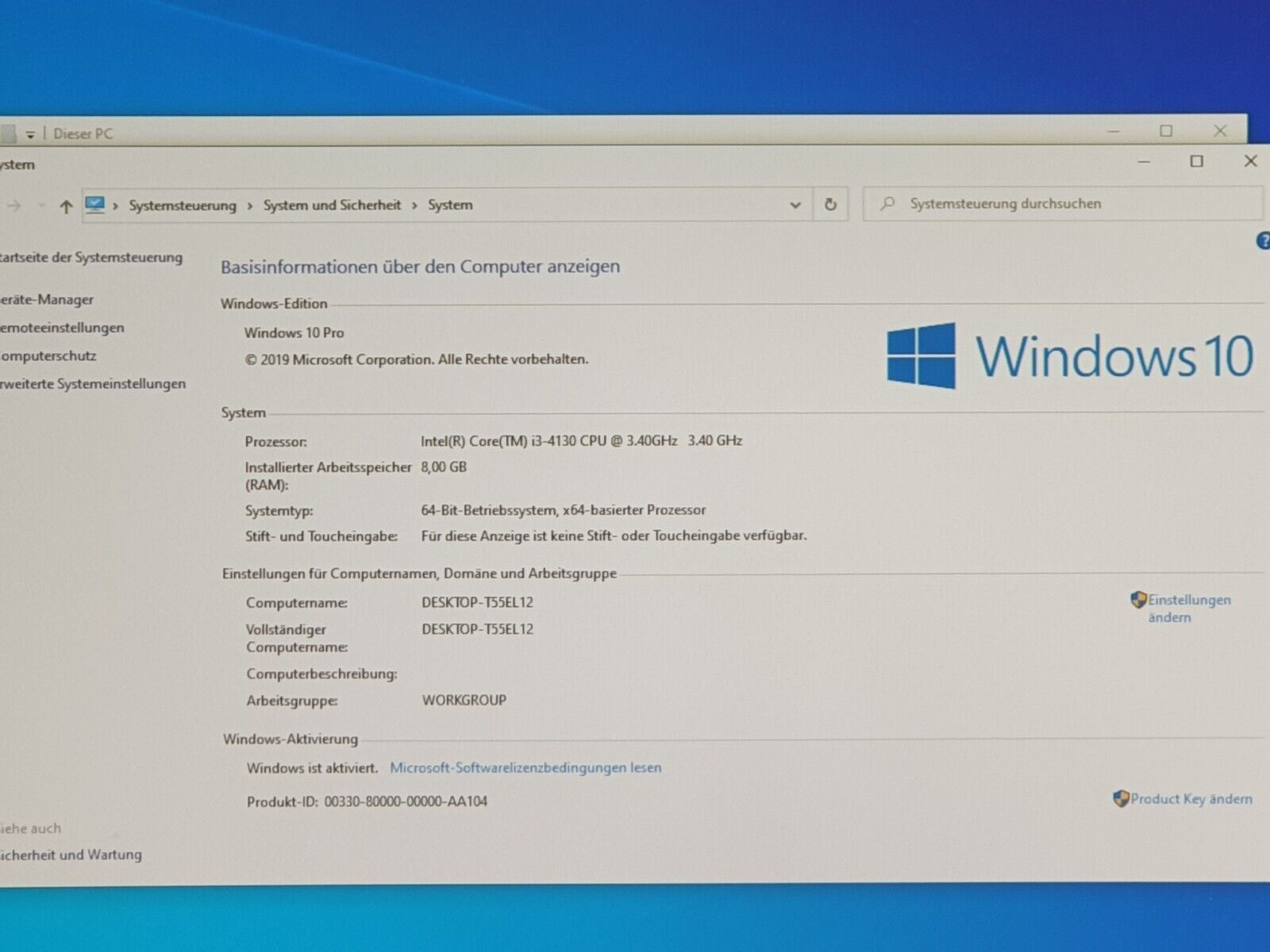Screen dimensions: 1270x952
Task: Open the address bar history dropdown
Action: pos(795,205)
